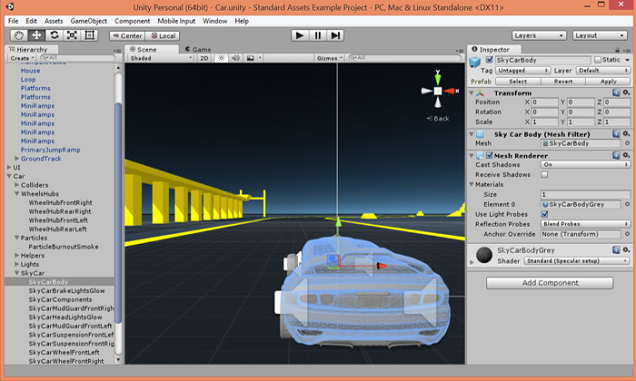The width and height of the screenshot is (636, 381).
Task: Enable the Static checkbox
Action: (597, 60)
